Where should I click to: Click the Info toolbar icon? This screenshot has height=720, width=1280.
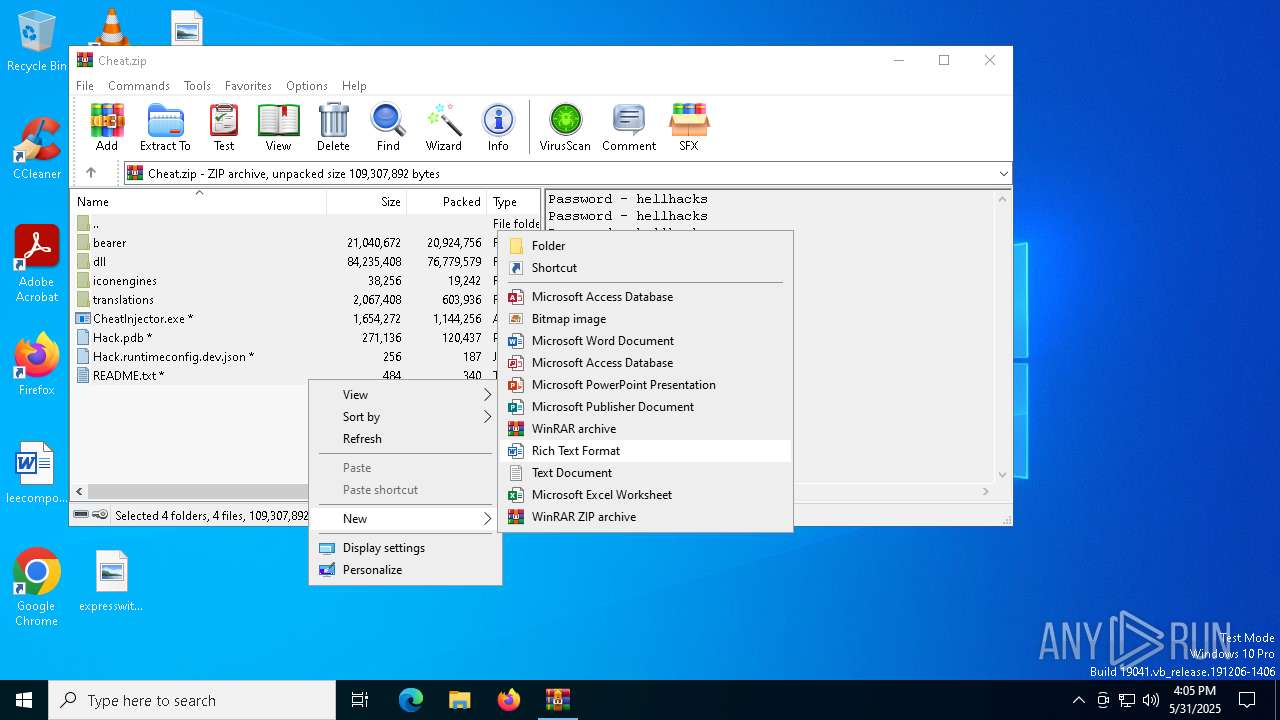tap(498, 127)
